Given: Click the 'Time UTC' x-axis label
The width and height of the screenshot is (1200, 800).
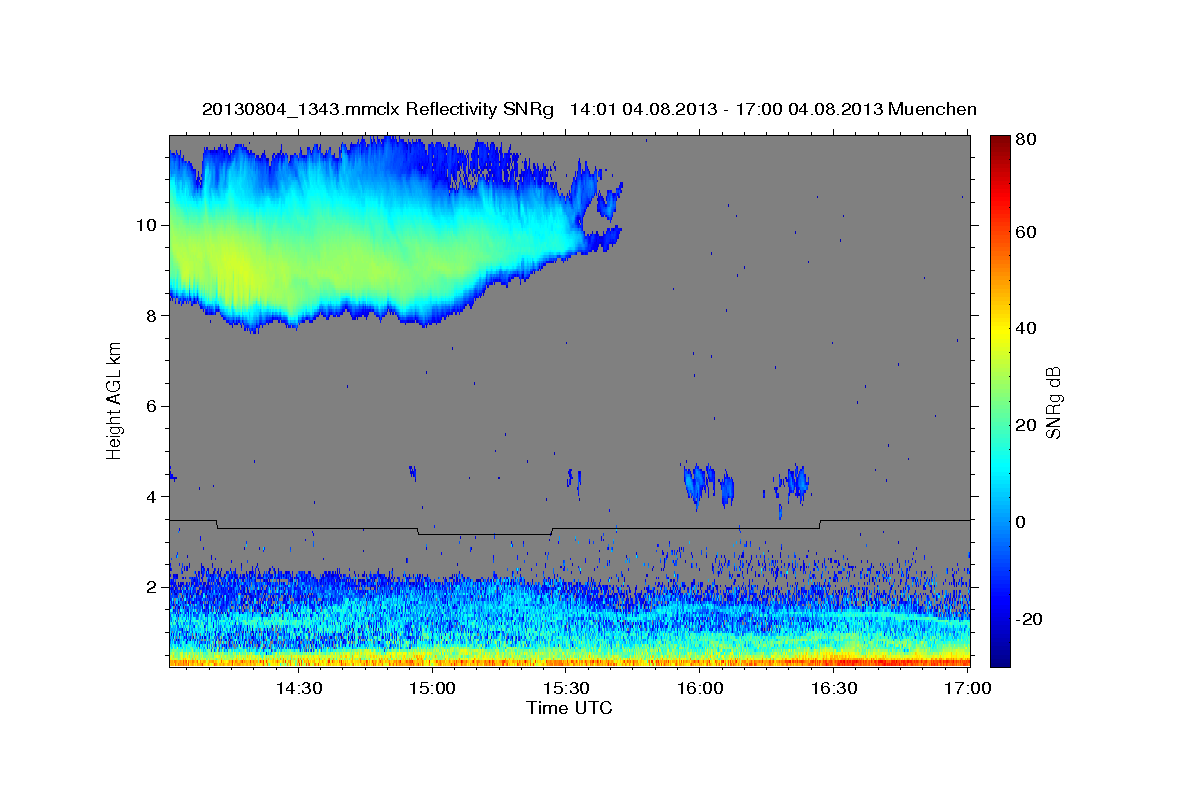Looking at the screenshot, I should point(569,708).
